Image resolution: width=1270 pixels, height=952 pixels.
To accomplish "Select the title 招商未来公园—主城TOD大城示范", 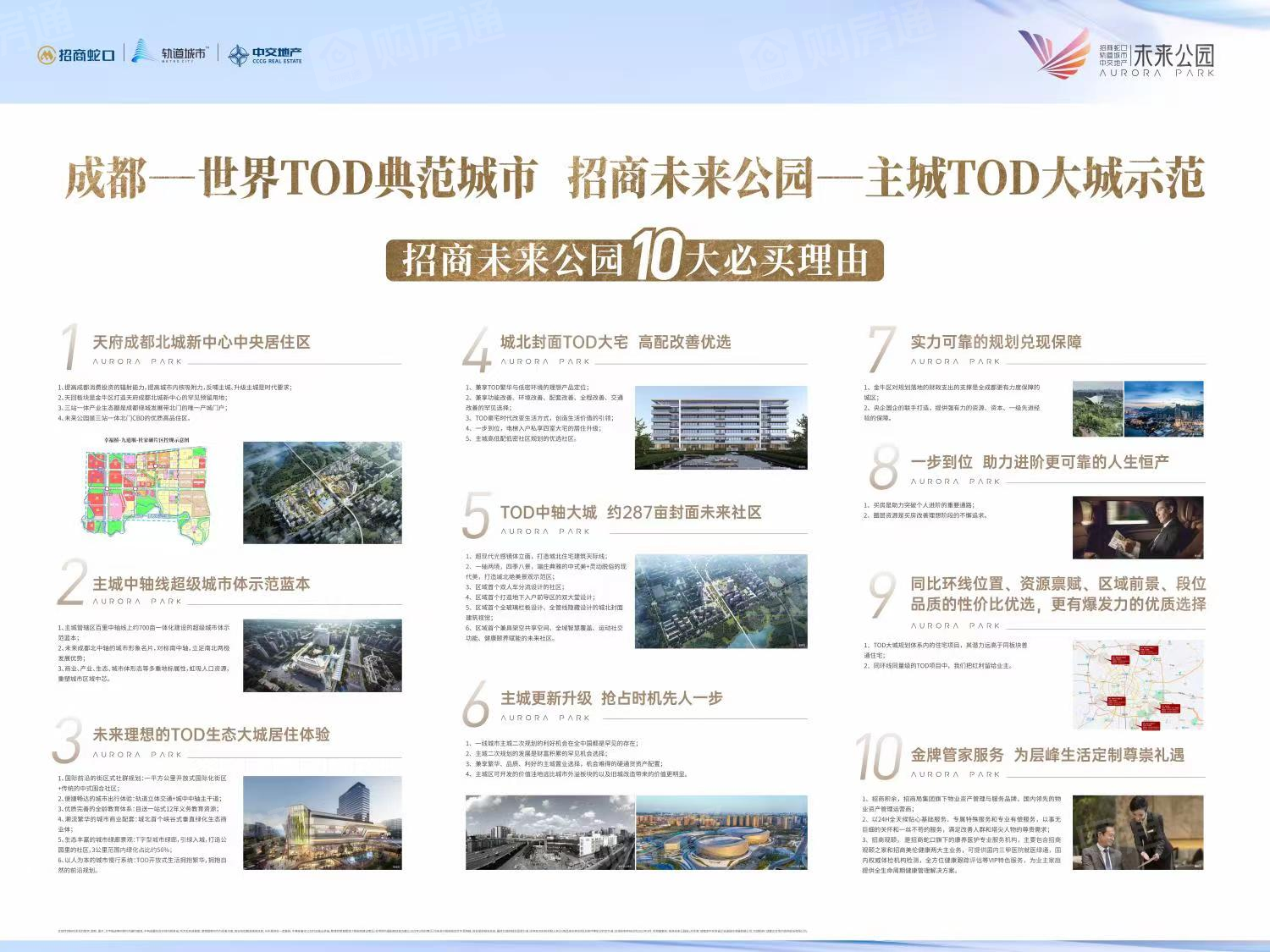I will pyautogui.click(x=886, y=178).
